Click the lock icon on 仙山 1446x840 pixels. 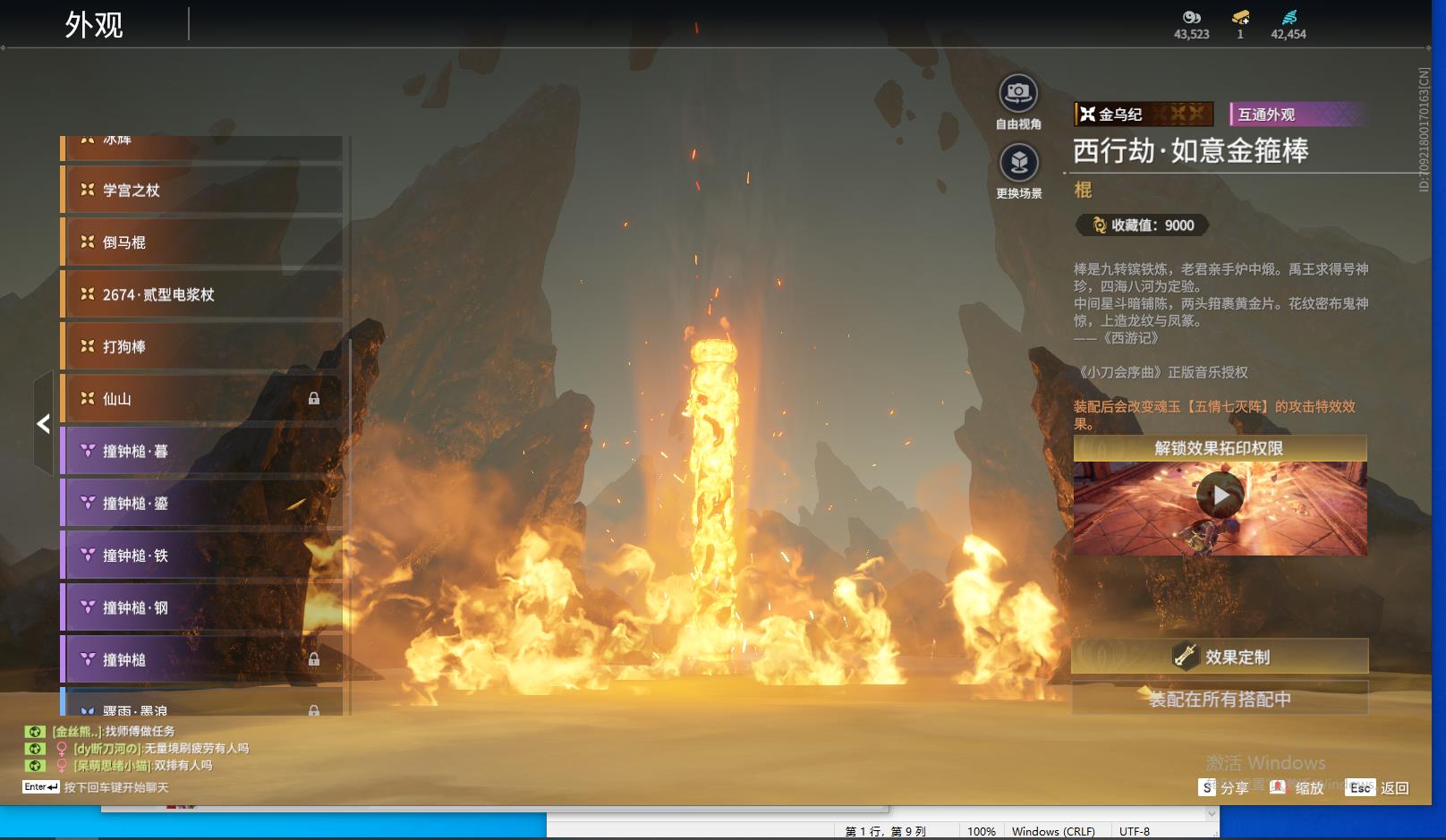314,398
